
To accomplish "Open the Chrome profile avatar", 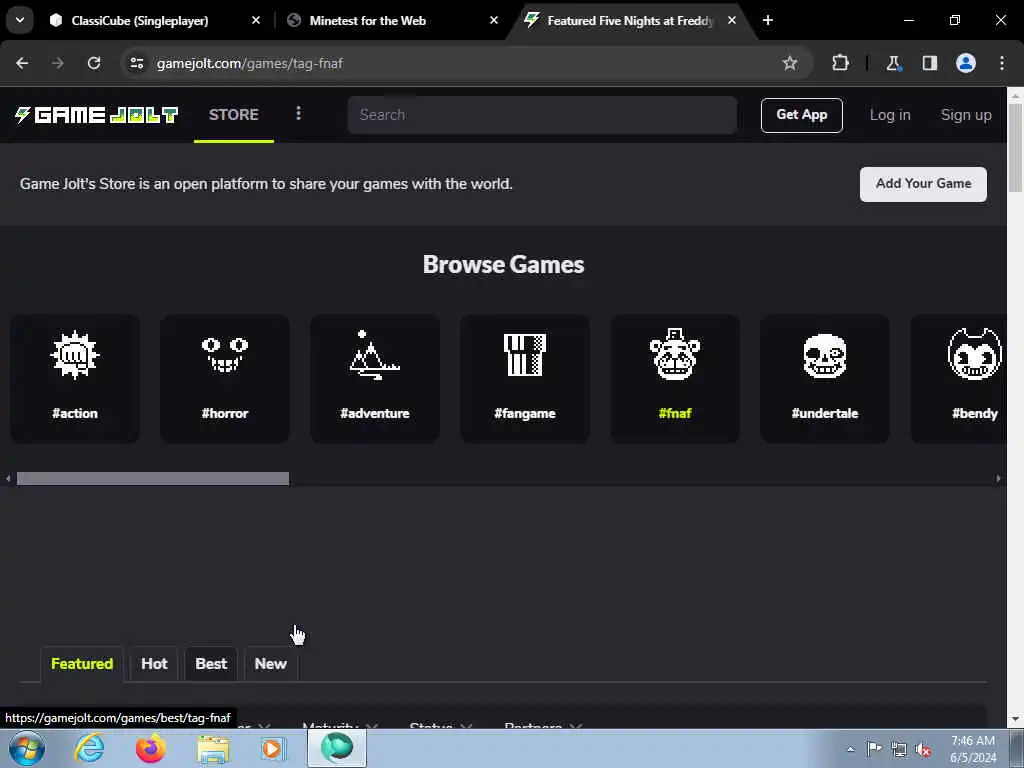I will pos(966,63).
